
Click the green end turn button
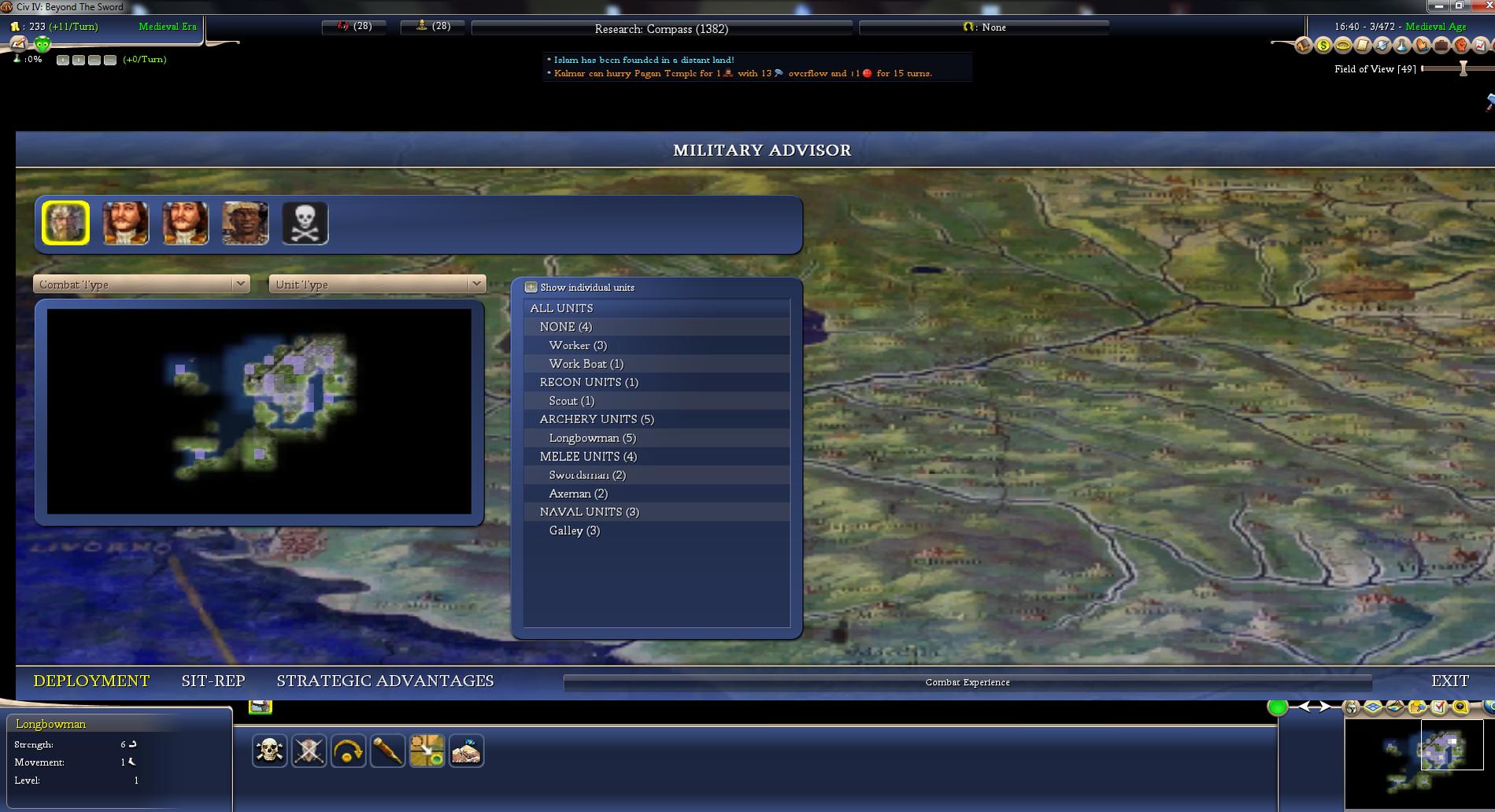tap(1278, 707)
